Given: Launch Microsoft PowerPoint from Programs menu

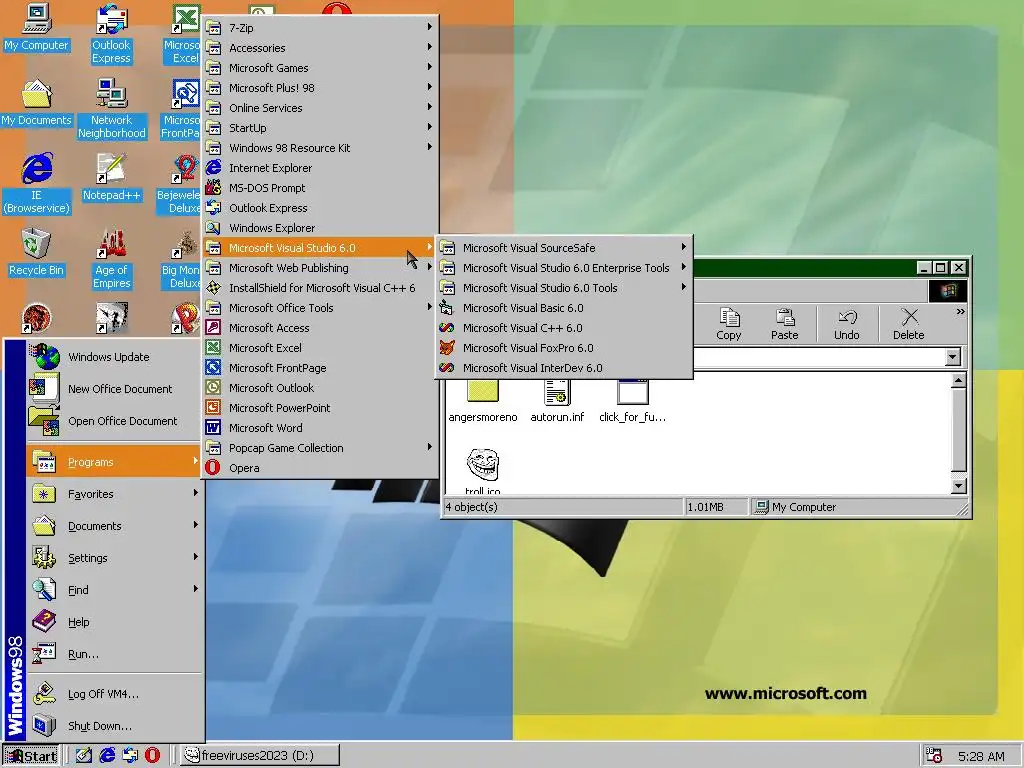Looking at the screenshot, I should [319, 408].
